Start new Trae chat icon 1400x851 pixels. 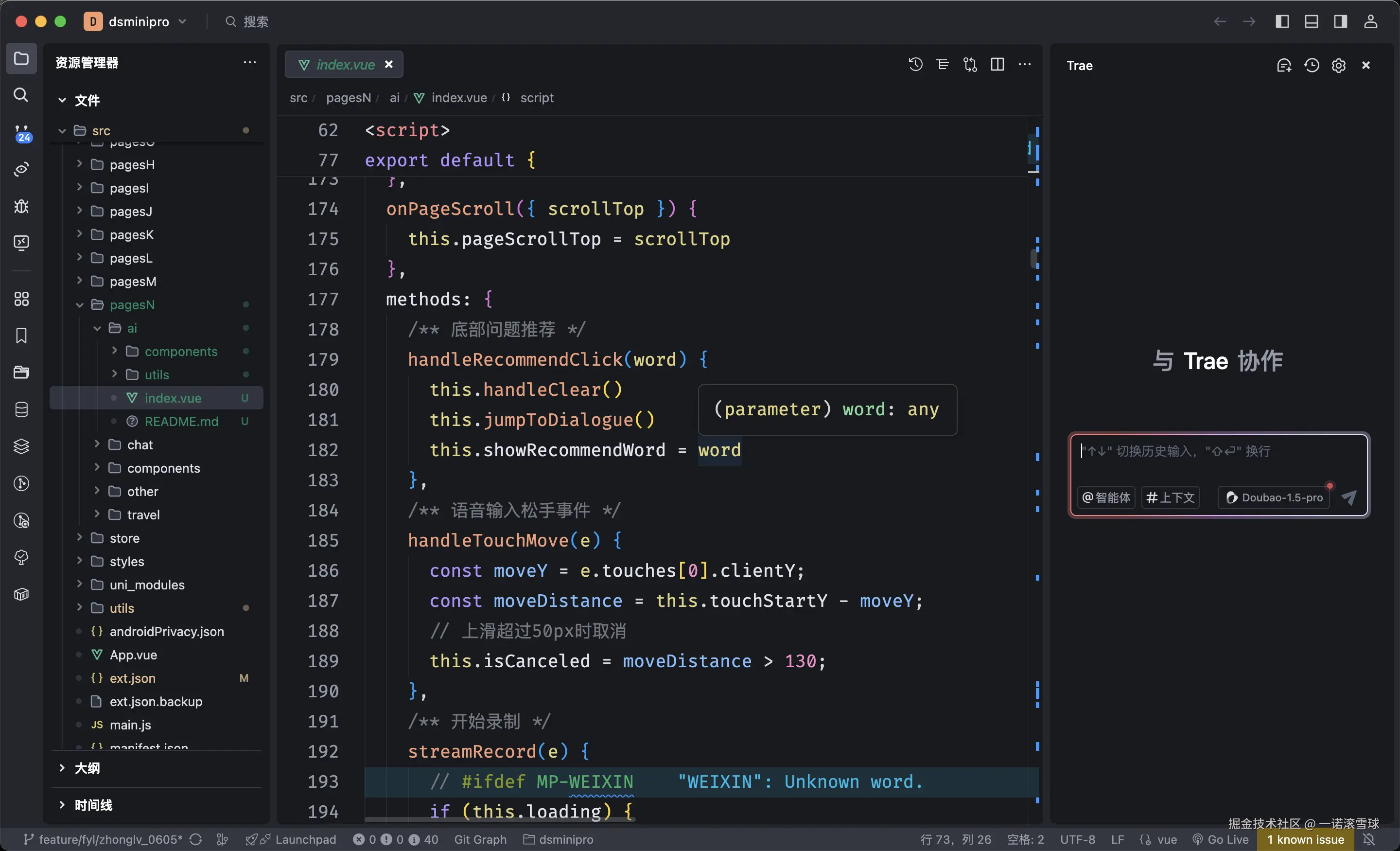click(x=1284, y=65)
